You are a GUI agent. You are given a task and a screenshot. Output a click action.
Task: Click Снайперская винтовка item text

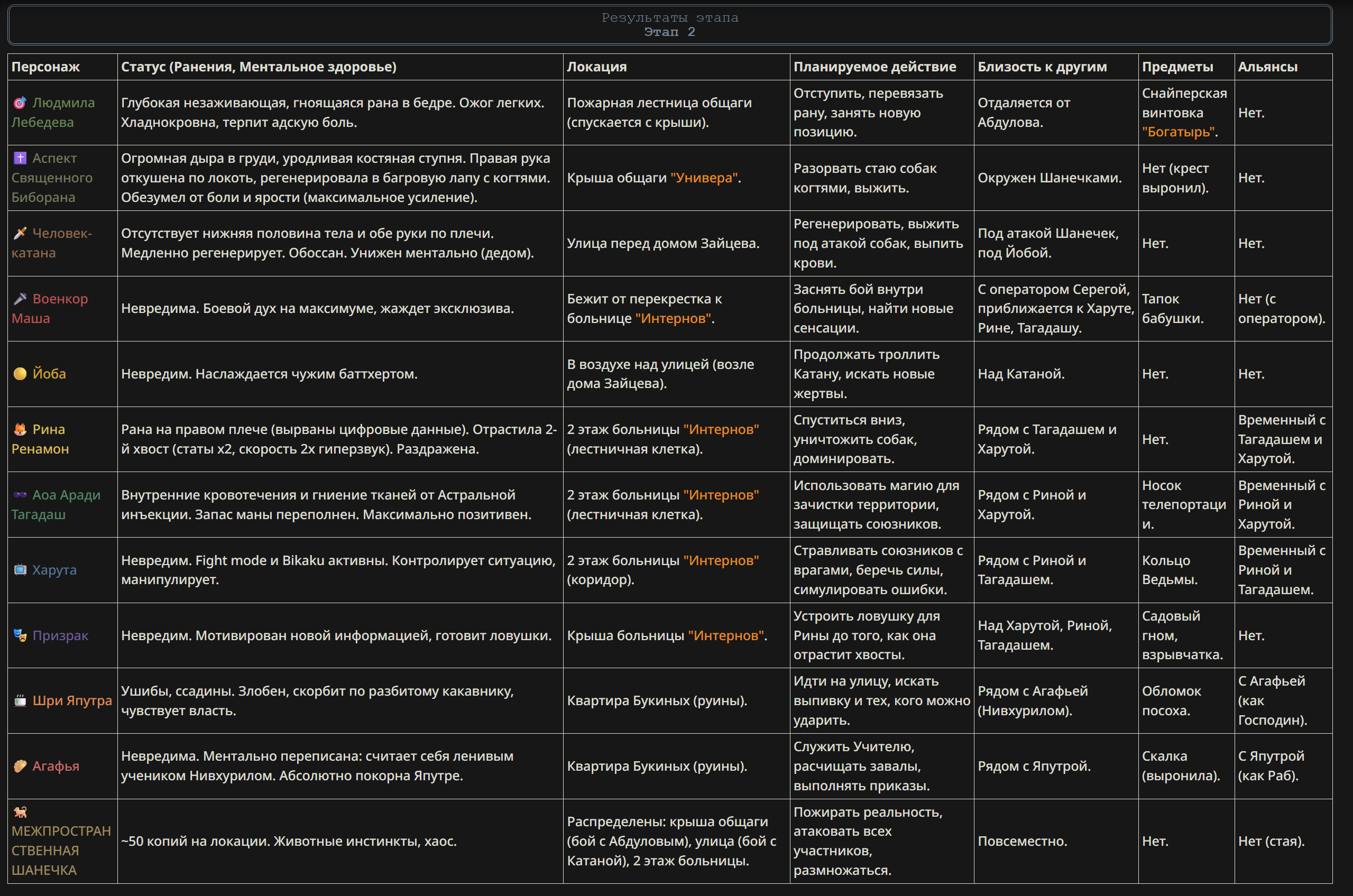[x=1184, y=103]
